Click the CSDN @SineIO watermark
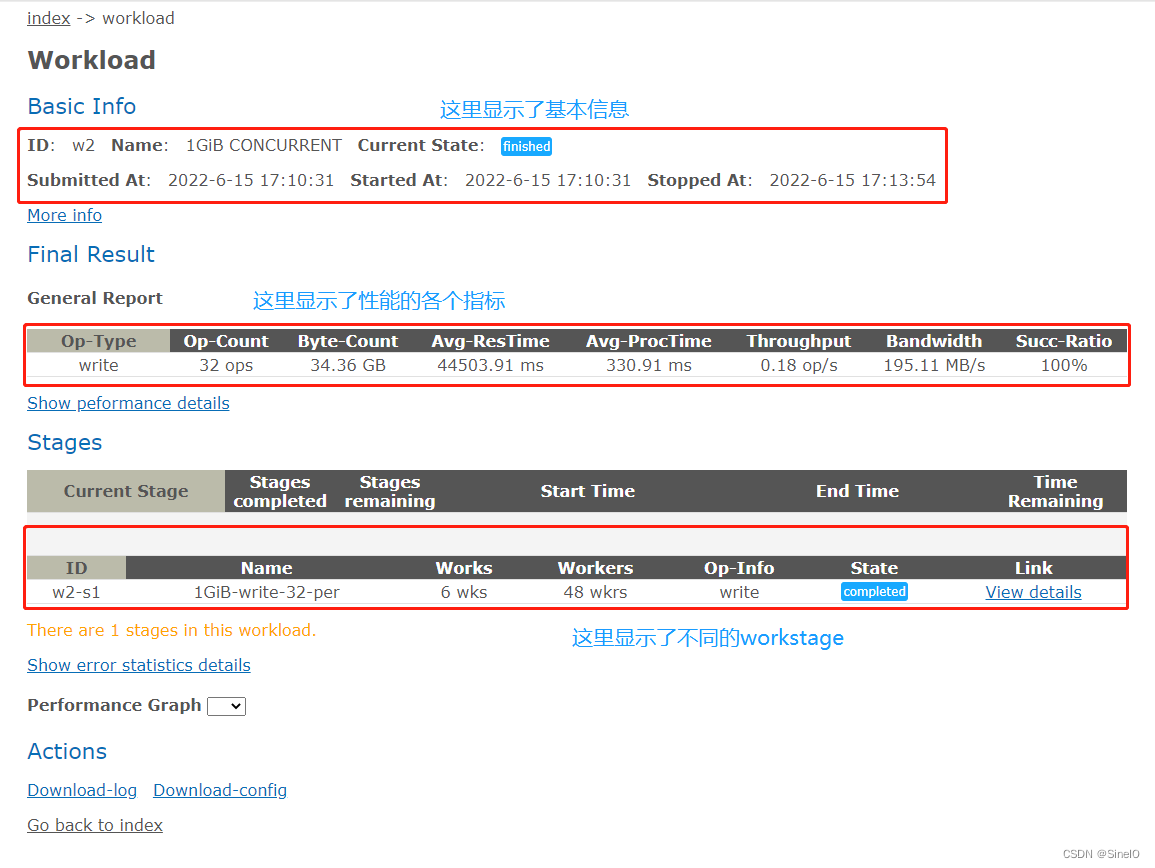1155x868 pixels. pyautogui.click(x=1100, y=853)
